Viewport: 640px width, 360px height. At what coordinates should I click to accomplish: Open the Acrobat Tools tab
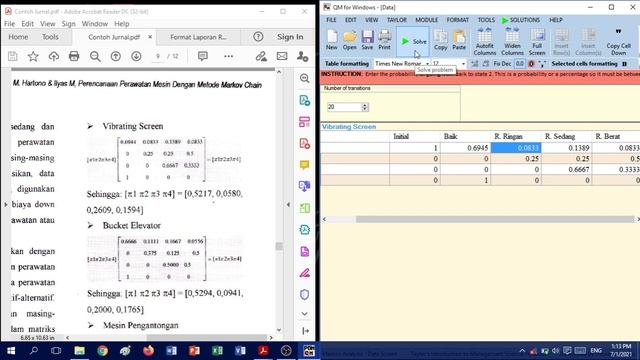pyautogui.click(x=50, y=37)
